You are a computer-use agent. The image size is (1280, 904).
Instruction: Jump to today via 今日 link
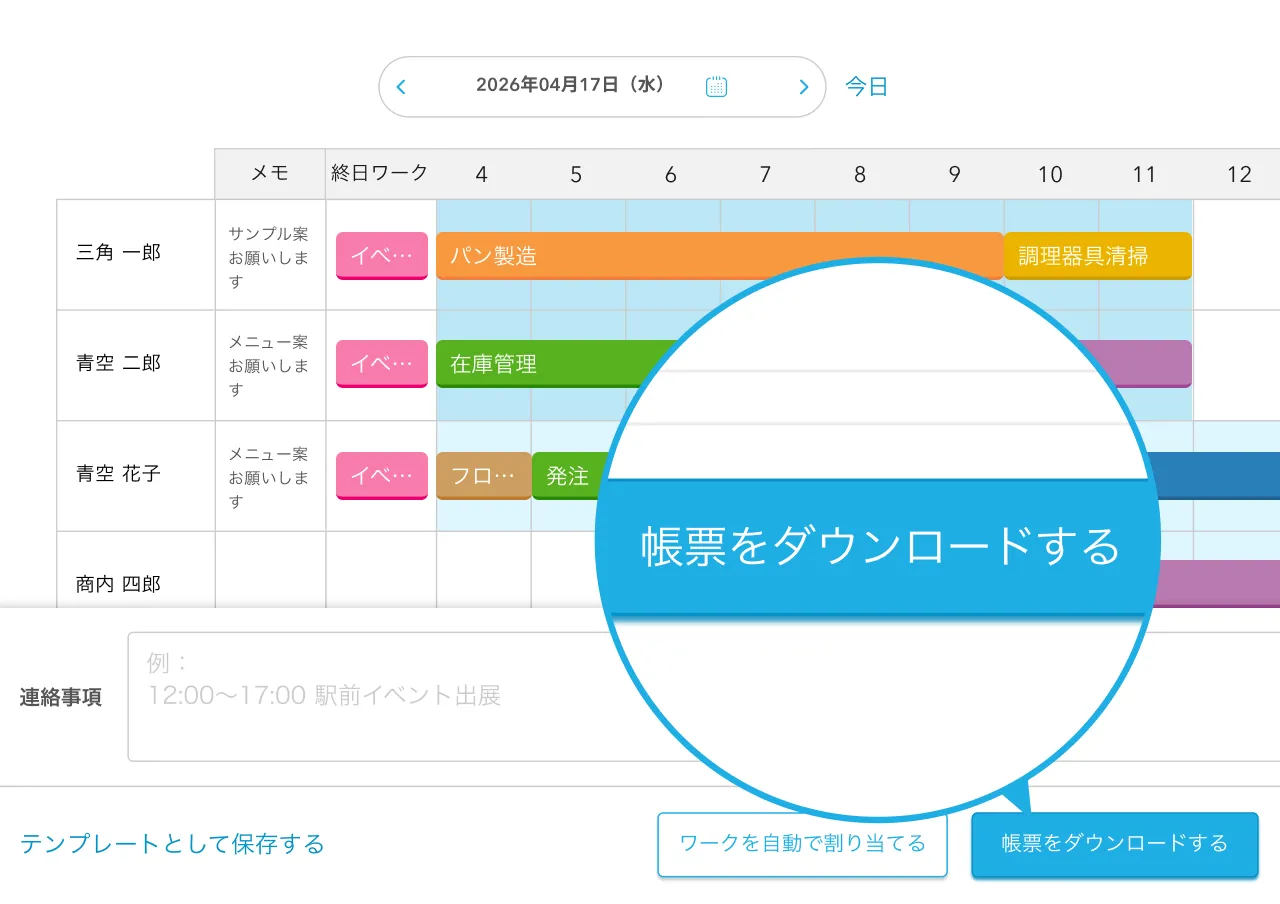point(867,87)
